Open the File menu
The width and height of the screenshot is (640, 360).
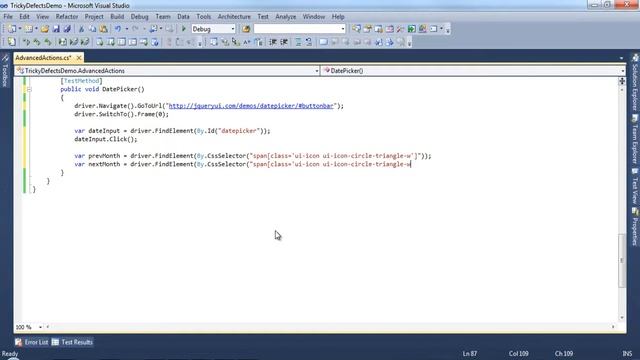point(8,17)
